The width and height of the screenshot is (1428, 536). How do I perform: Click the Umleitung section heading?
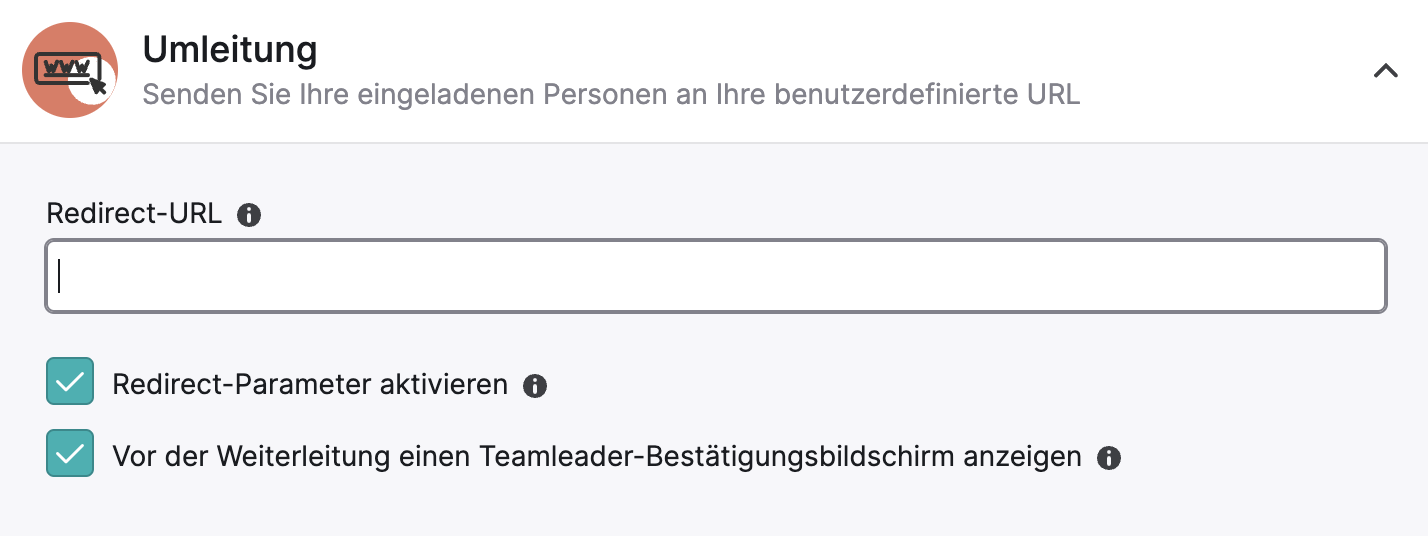(x=230, y=49)
